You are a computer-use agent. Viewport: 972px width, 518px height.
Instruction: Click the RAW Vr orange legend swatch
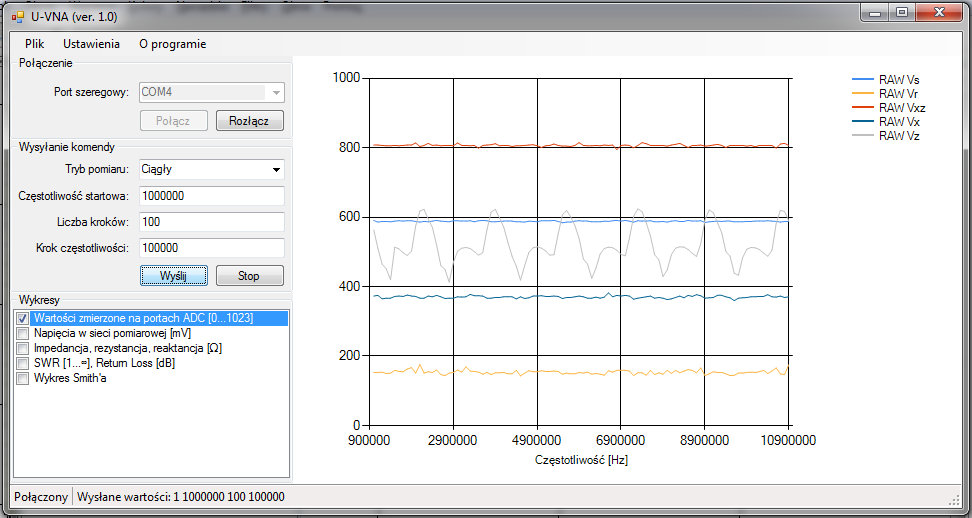(861, 93)
